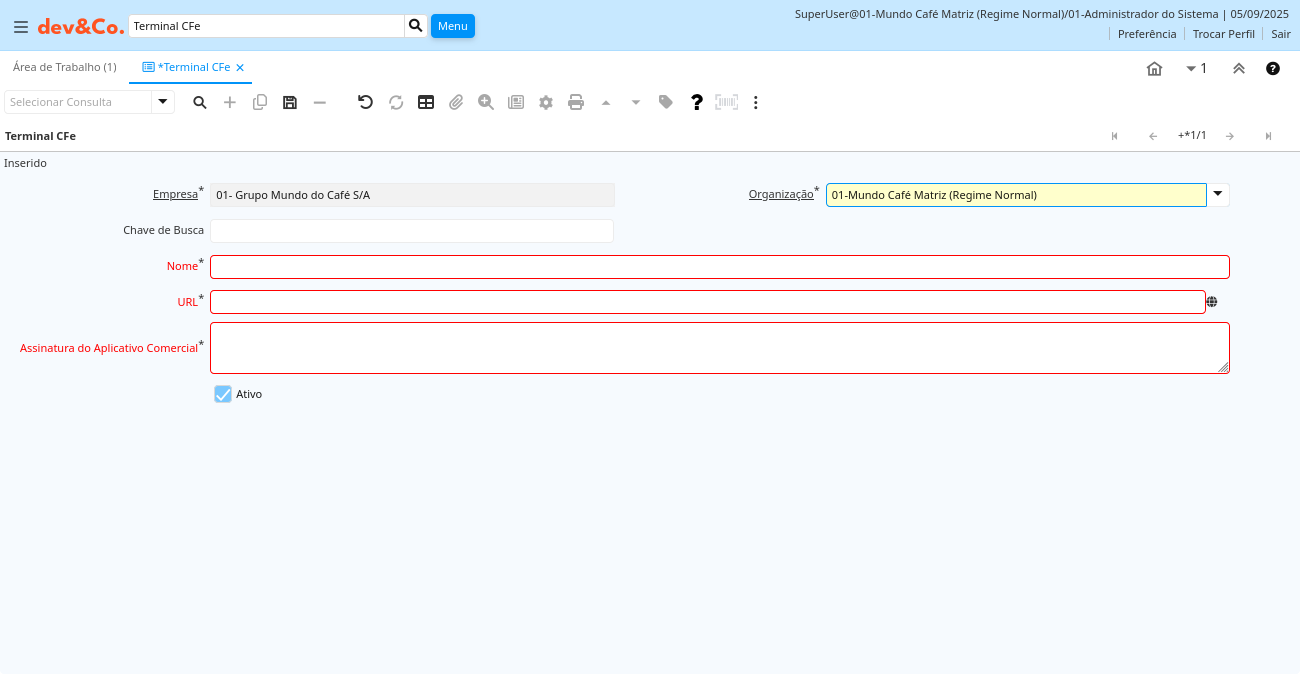Viewport: 1300px width, 674px height.
Task: Click the Trocar Perfil link
Action: click(x=1223, y=34)
